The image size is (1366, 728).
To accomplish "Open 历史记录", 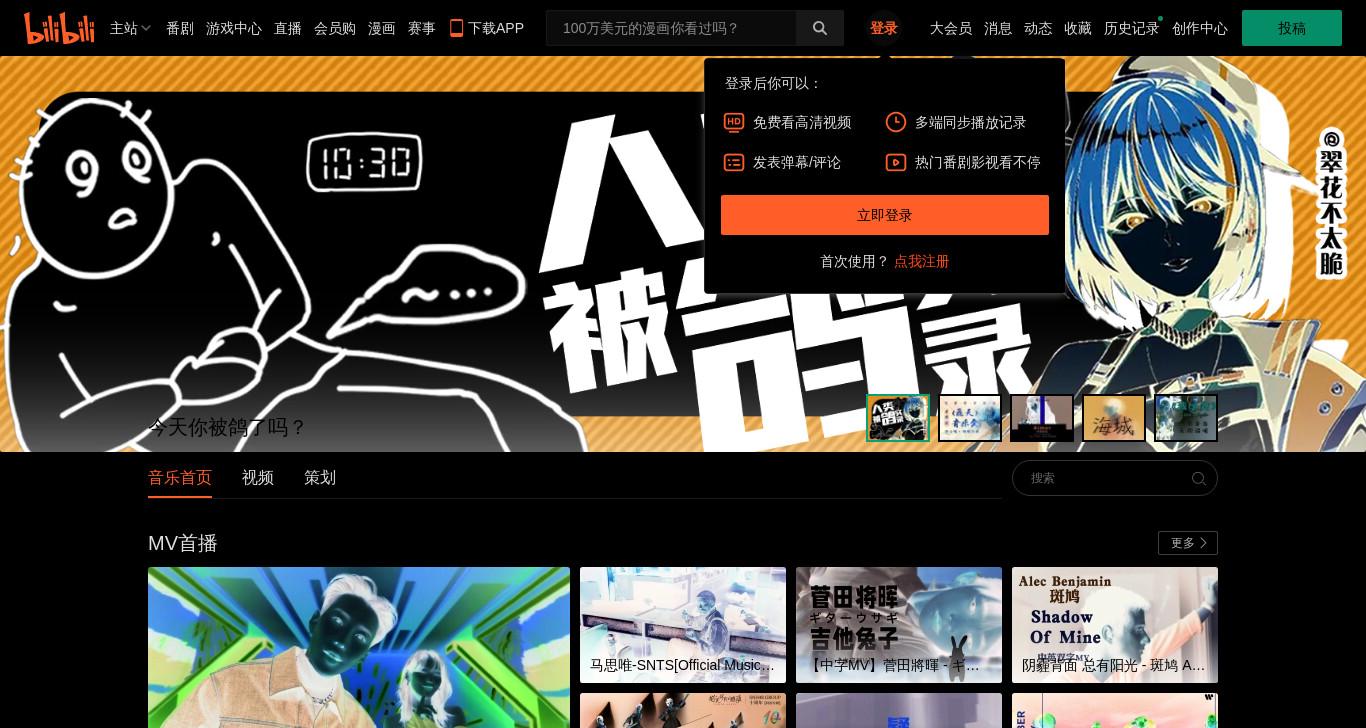I will click(1132, 28).
